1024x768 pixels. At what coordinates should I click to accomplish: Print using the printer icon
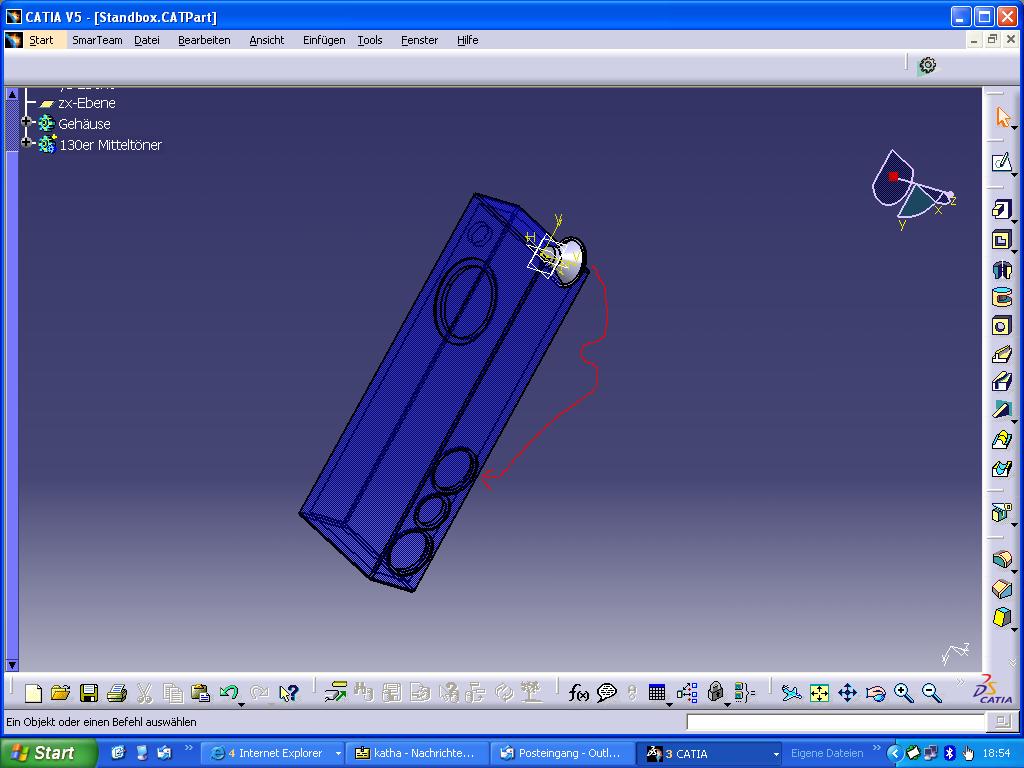(x=117, y=693)
